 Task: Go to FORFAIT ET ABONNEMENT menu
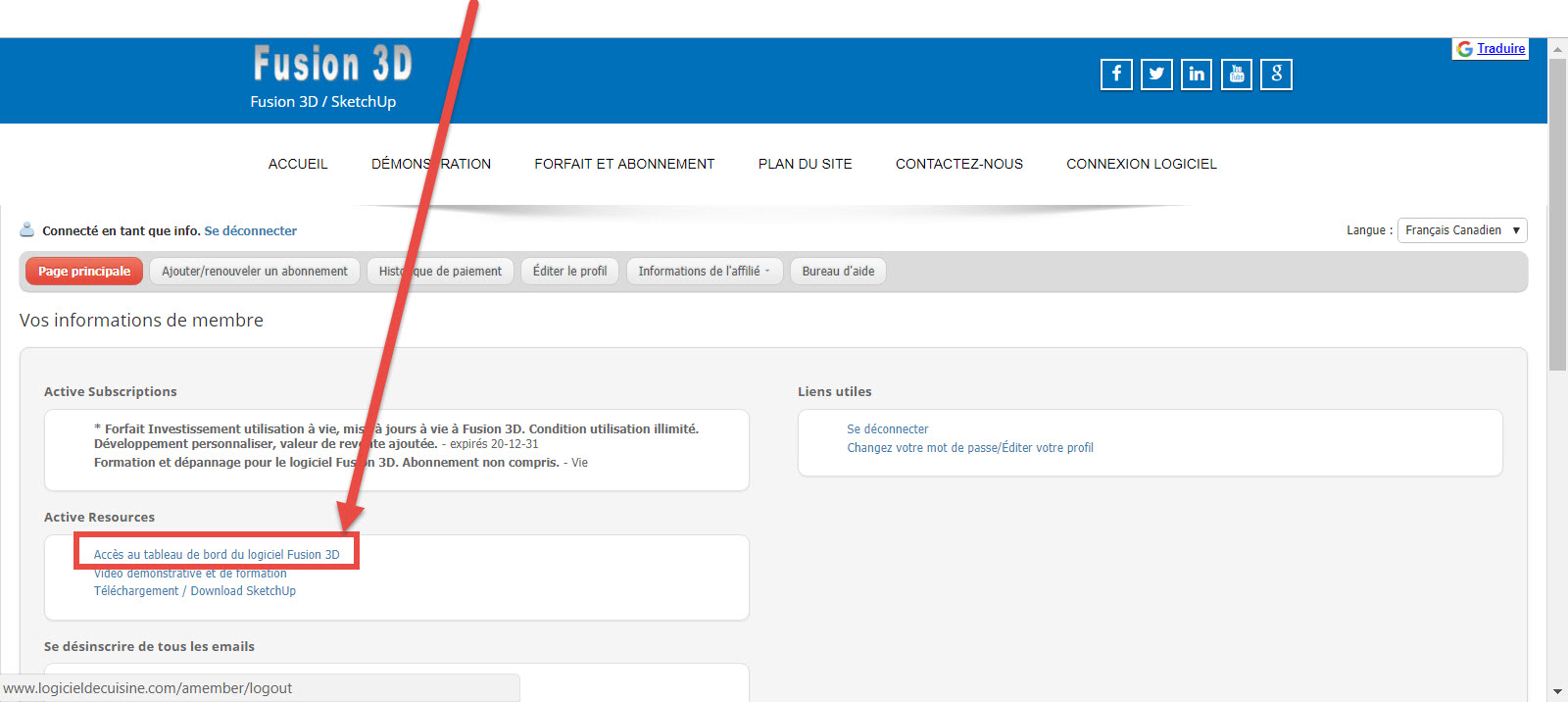click(624, 164)
